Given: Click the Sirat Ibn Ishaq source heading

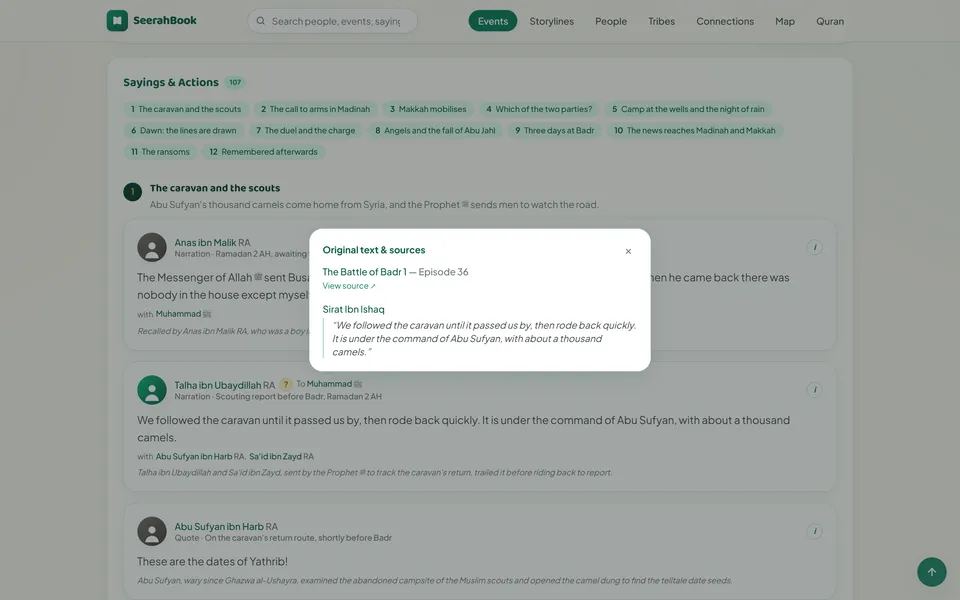Looking at the screenshot, I should (x=353, y=309).
